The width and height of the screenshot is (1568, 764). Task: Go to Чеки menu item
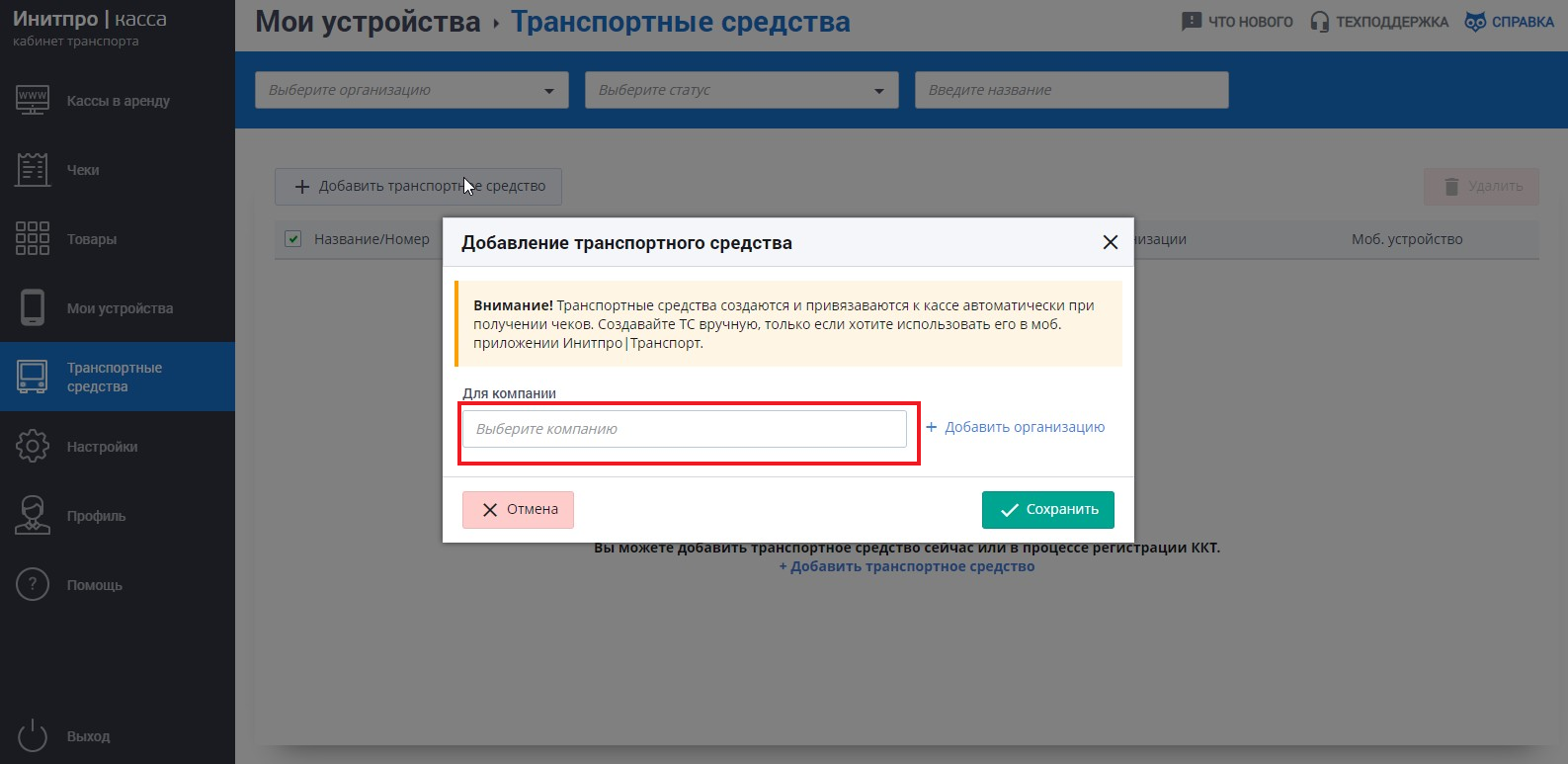[118, 170]
